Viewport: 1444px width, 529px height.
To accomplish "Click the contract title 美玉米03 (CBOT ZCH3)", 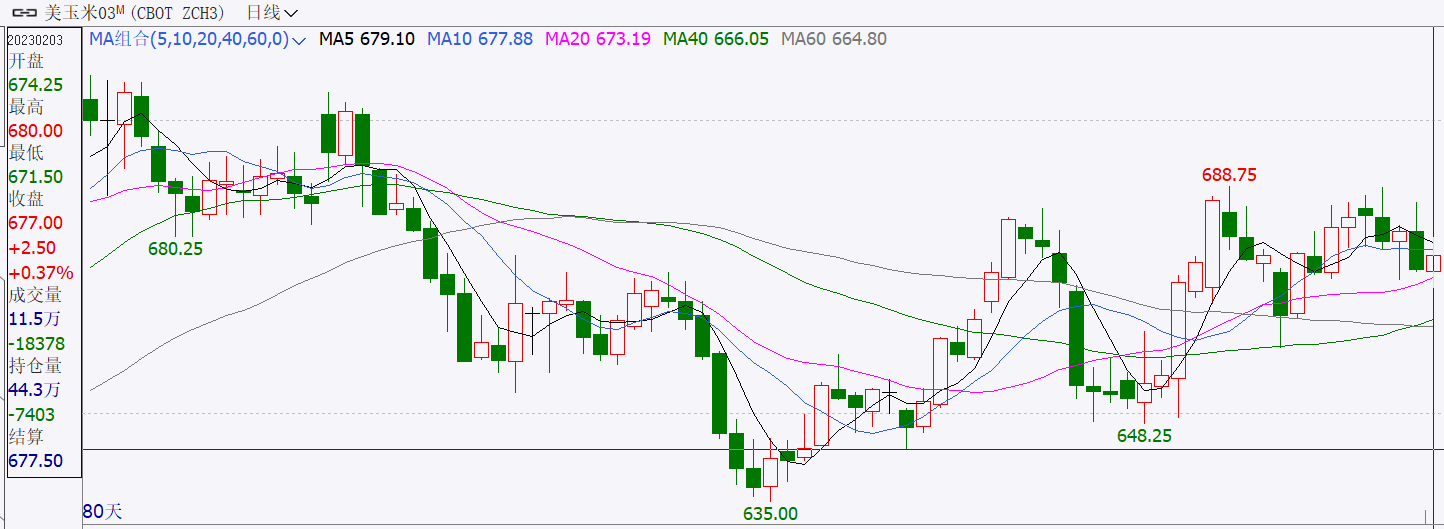I will point(133,13).
